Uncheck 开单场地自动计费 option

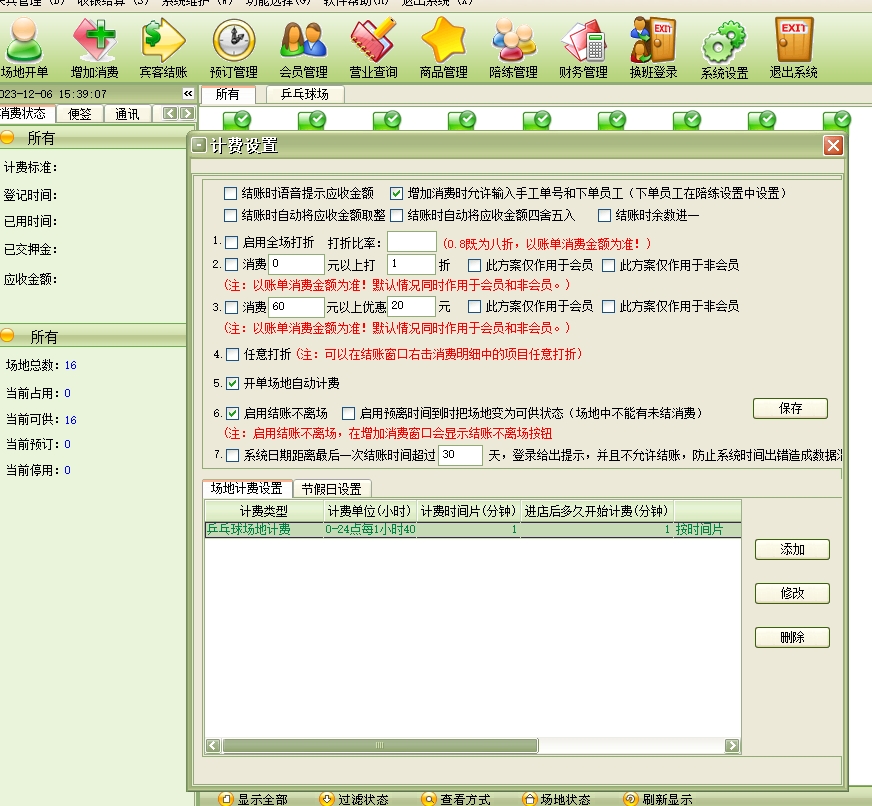coord(232,383)
